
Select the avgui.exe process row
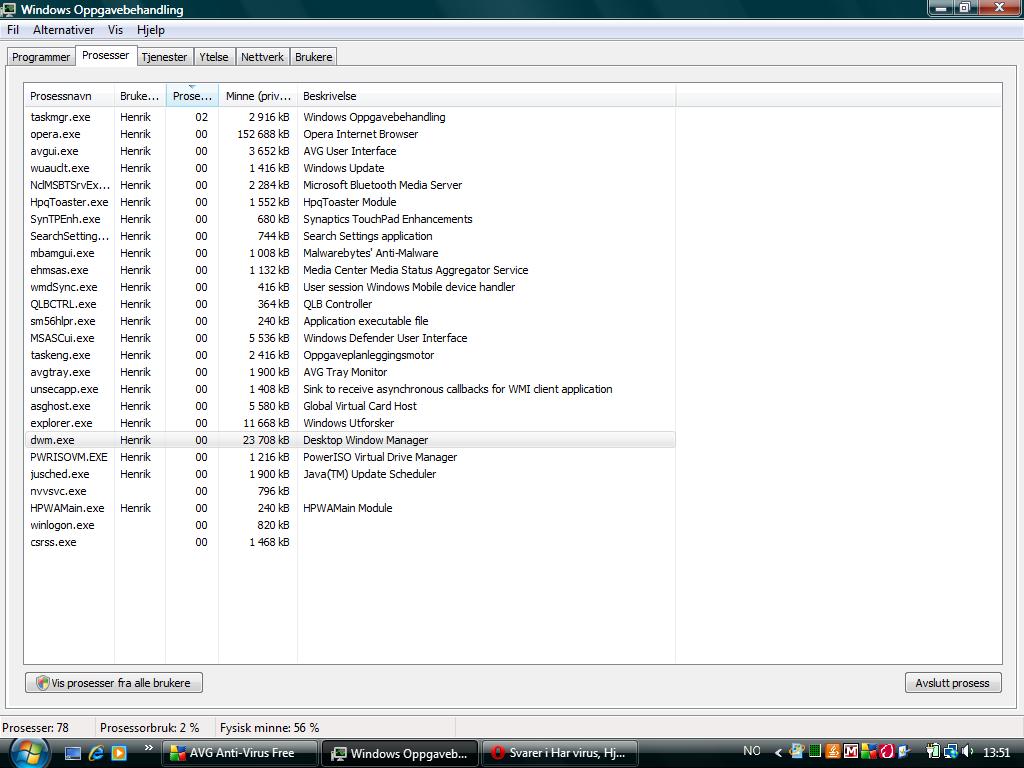coord(350,151)
